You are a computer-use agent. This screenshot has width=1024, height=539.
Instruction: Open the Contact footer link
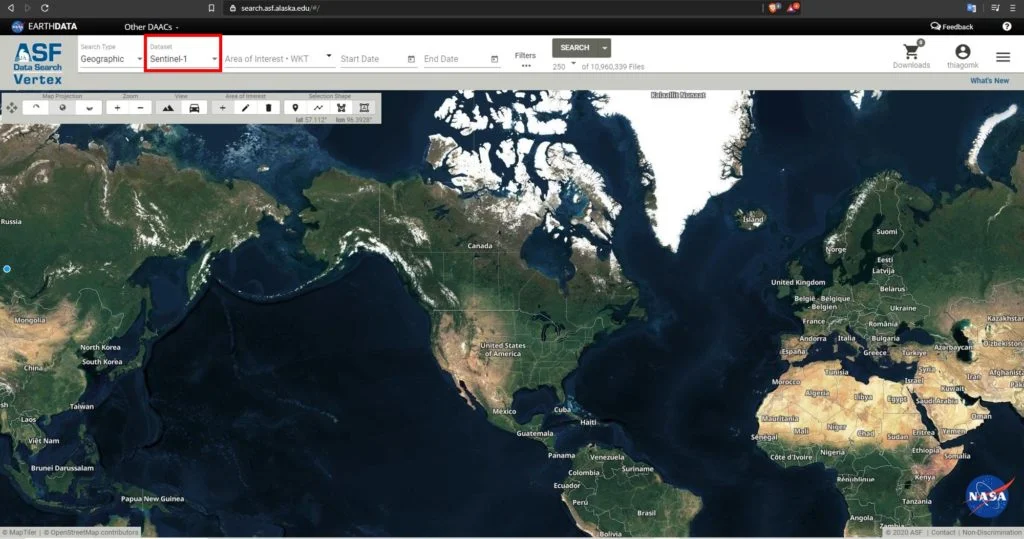point(943,532)
